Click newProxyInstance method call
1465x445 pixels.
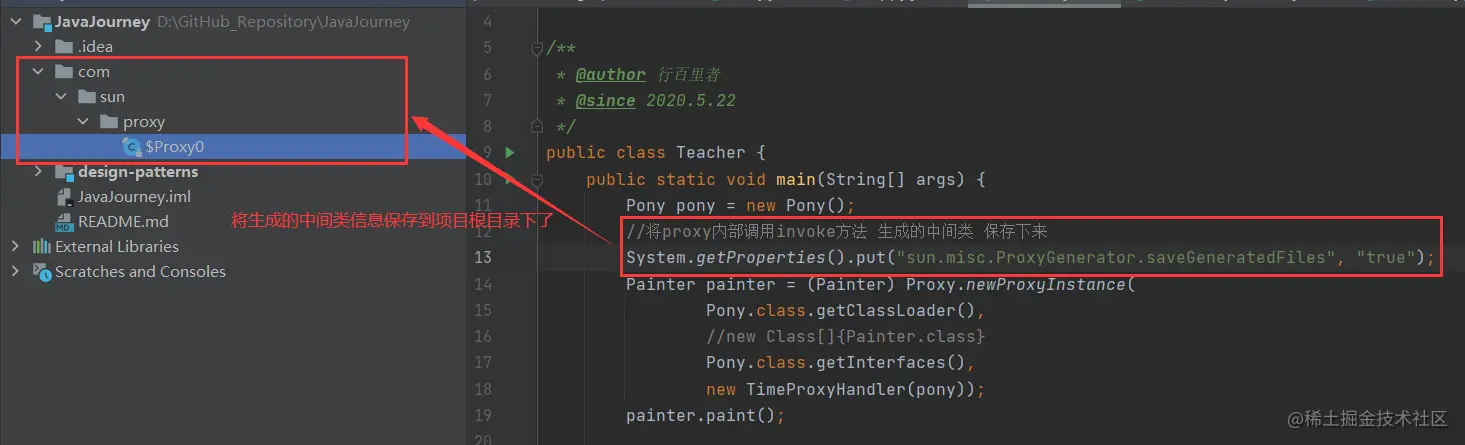[x=1046, y=284]
